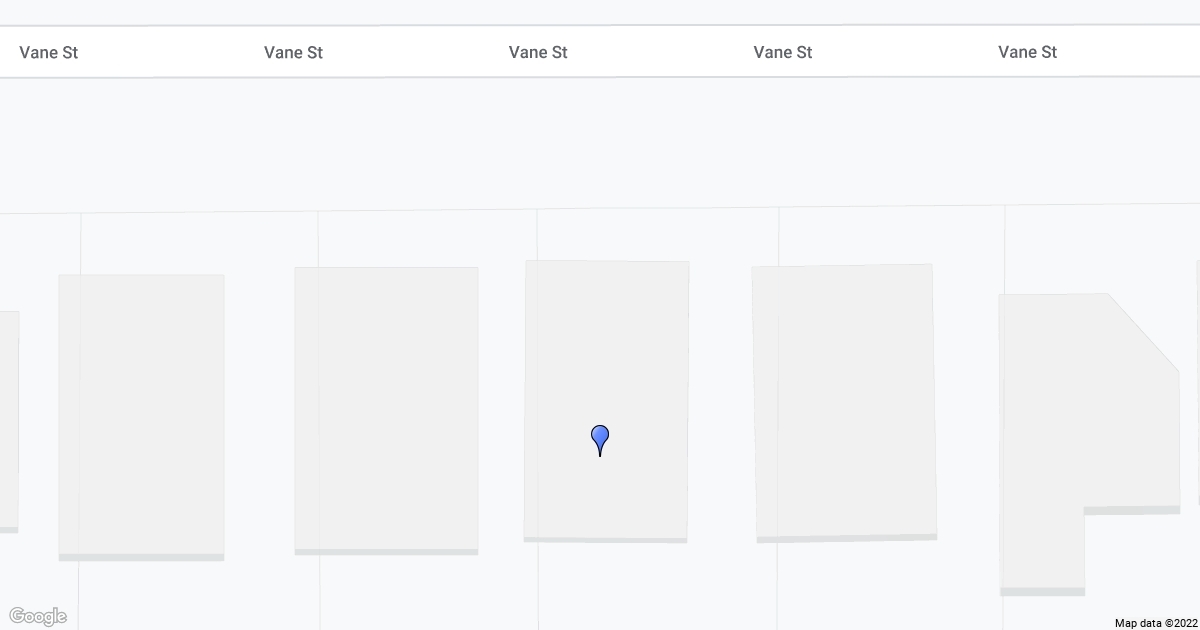The width and height of the screenshot is (1200, 630).
Task: Click the lot below the L-shaped building's notch
Action: point(1140,565)
